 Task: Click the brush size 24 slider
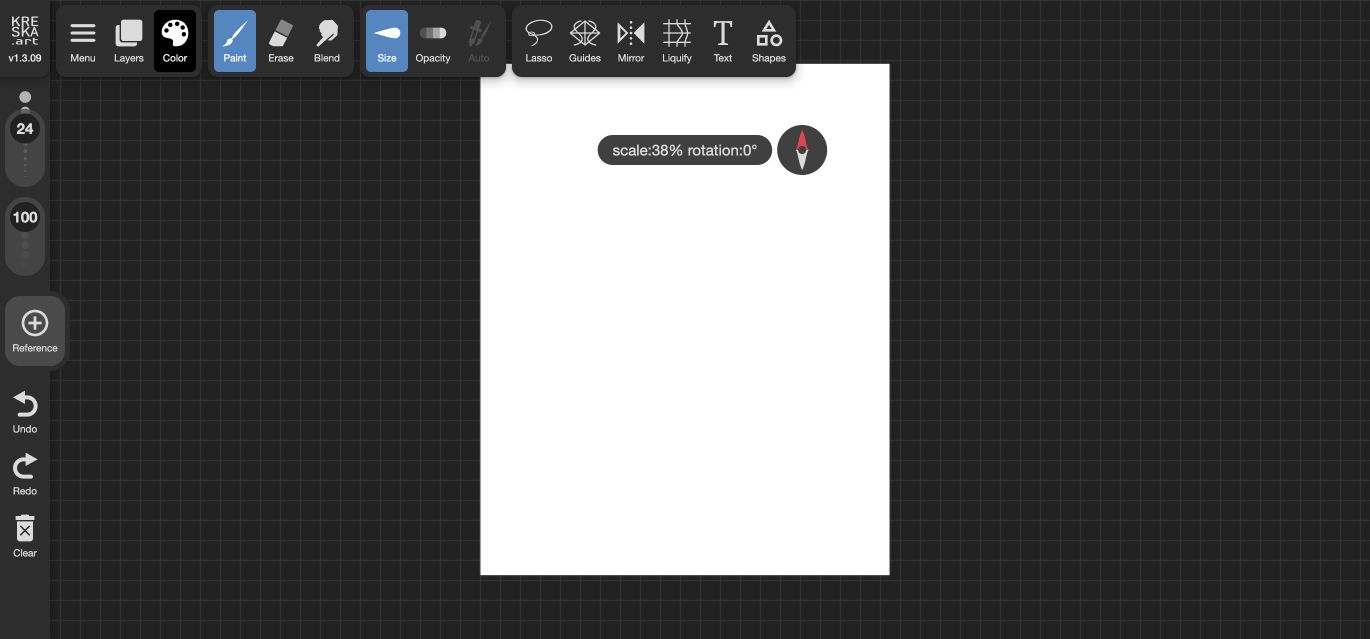(x=25, y=140)
